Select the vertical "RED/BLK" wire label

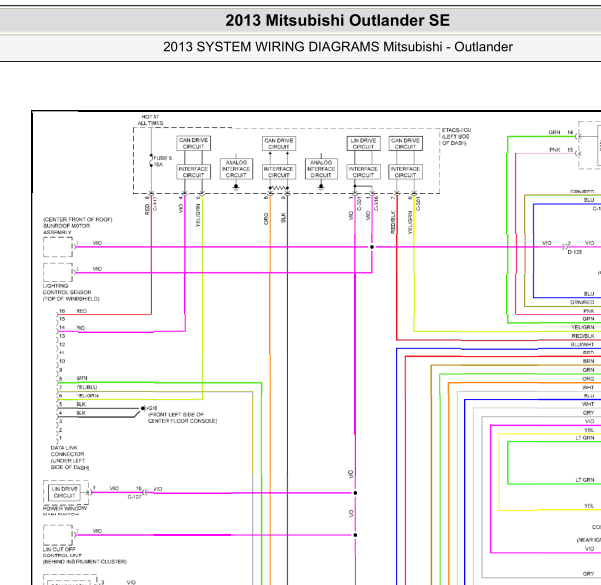point(393,222)
